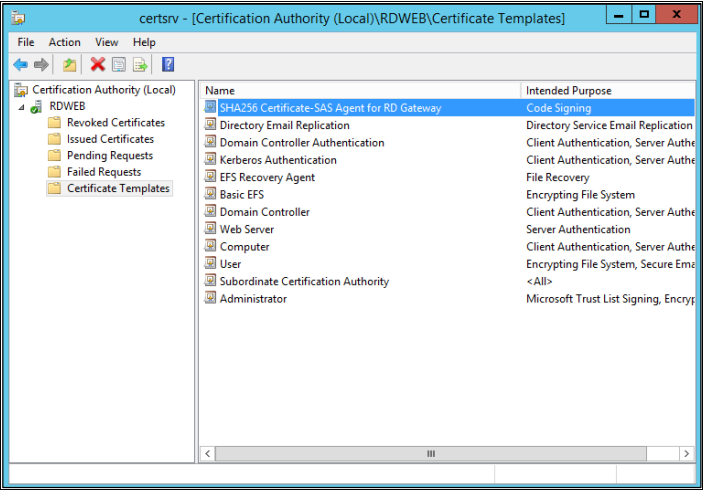Click the Domain Controller template icon
Image resolution: width=703 pixels, height=490 pixels.
pos(210,211)
